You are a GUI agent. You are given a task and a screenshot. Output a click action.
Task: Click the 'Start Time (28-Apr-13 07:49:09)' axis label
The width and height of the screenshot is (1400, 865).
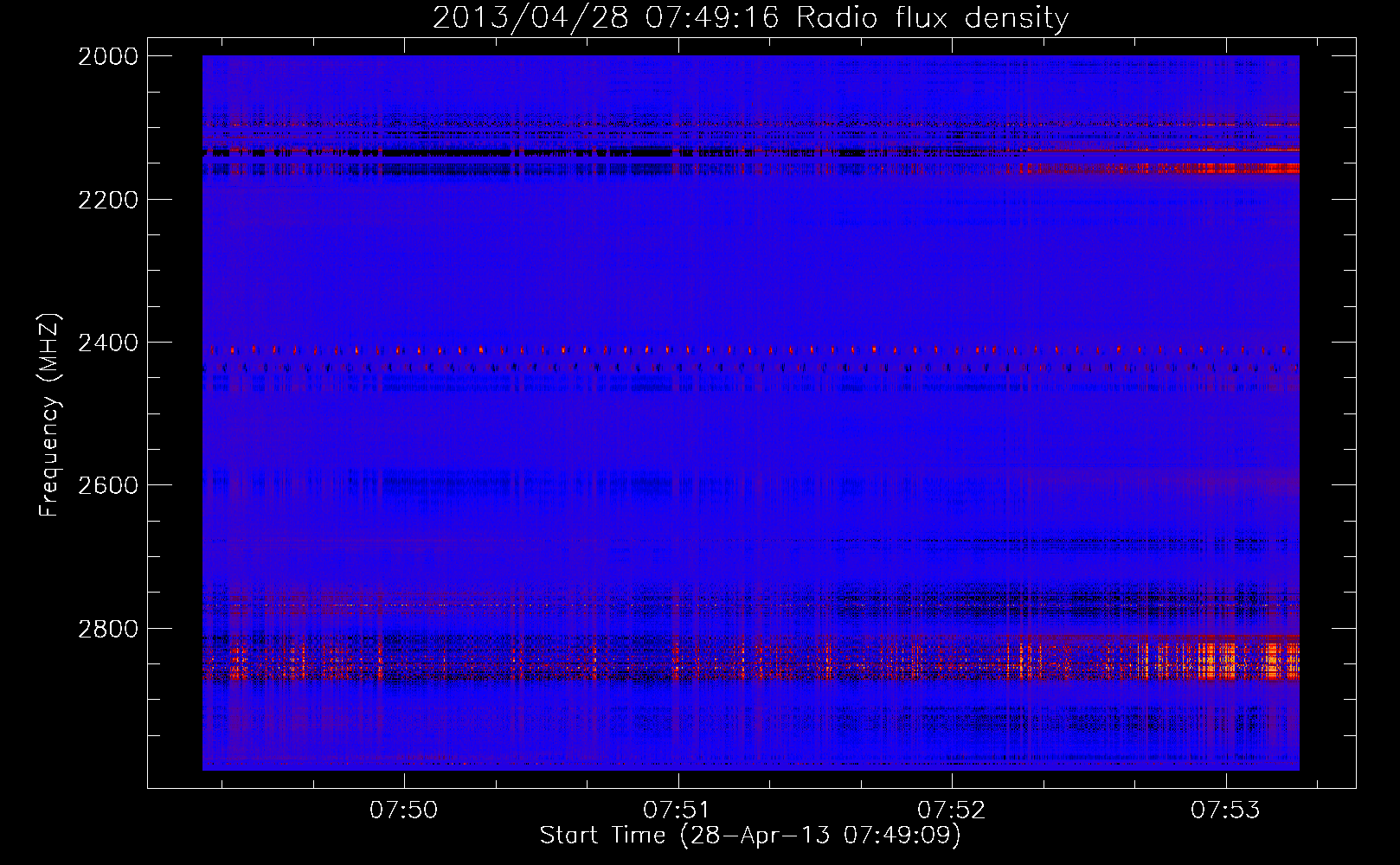click(750, 836)
